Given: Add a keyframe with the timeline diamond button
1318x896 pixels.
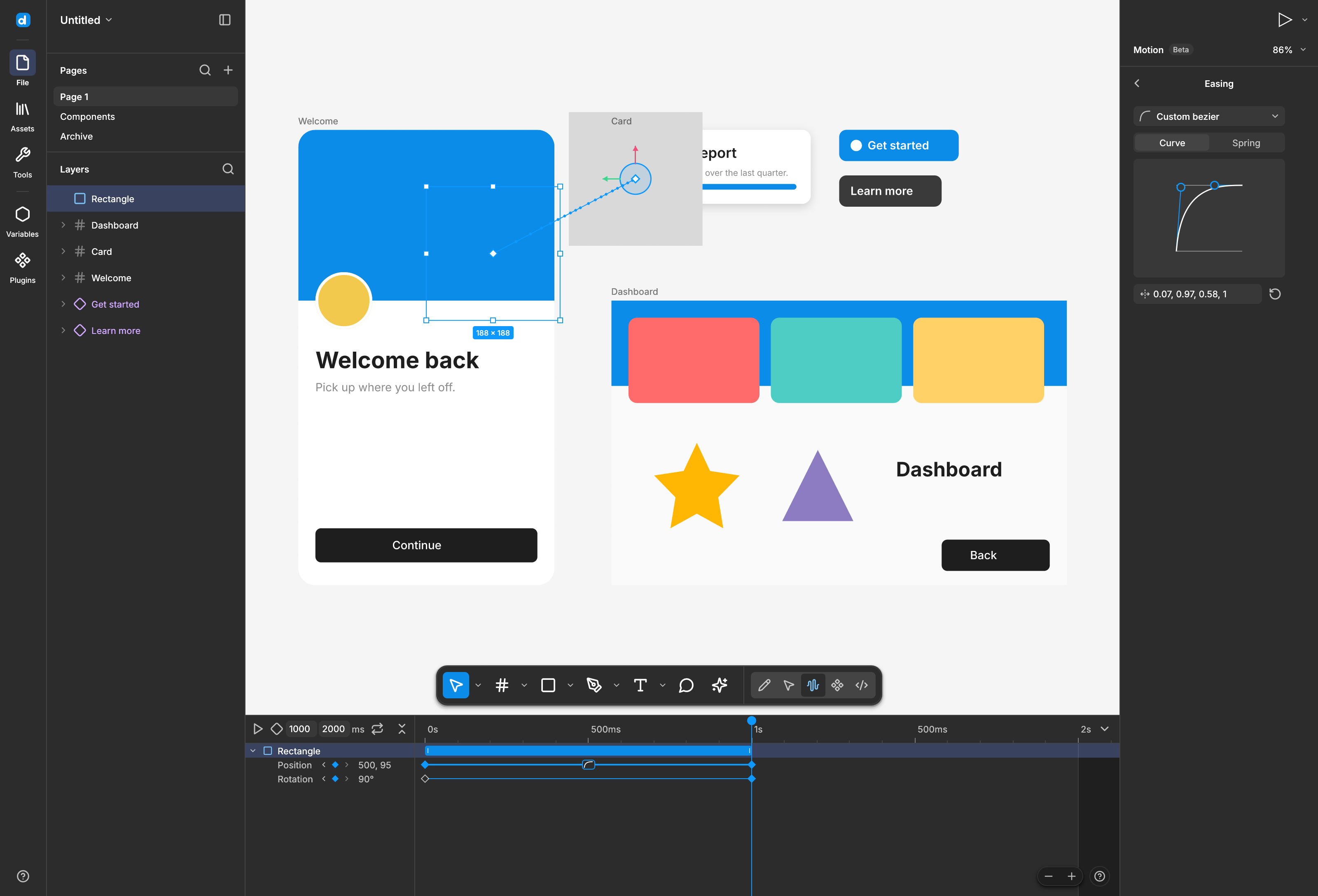Looking at the screenshot, I should click(277, 729).
